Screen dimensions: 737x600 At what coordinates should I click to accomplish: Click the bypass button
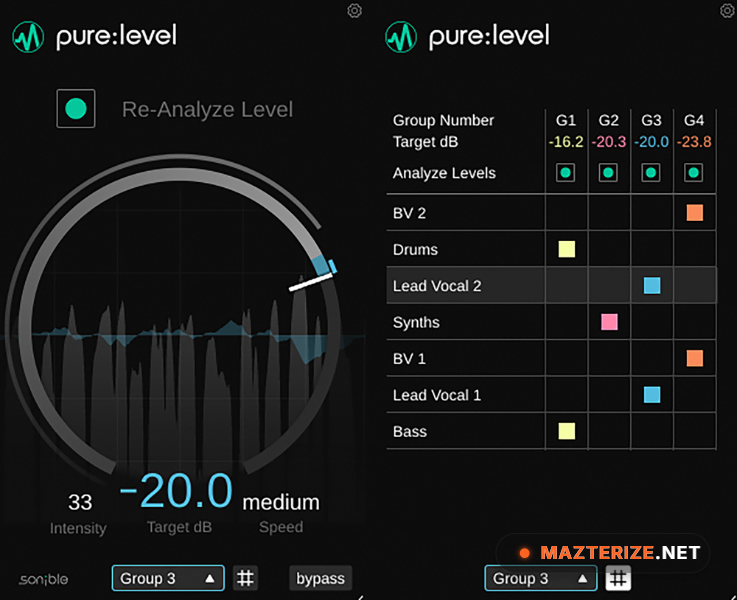coord(320,578)
